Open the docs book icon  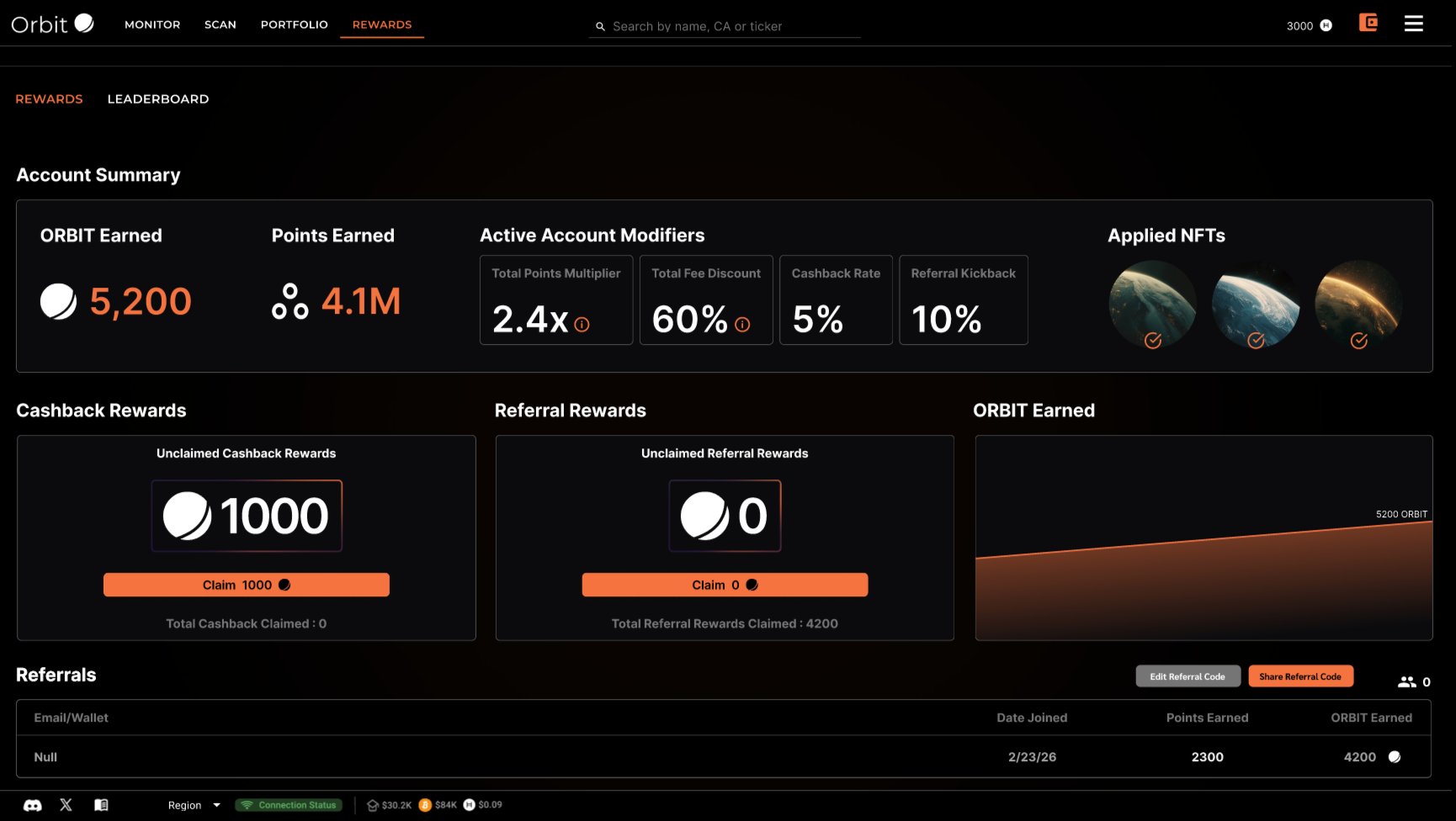coord(101,805)
